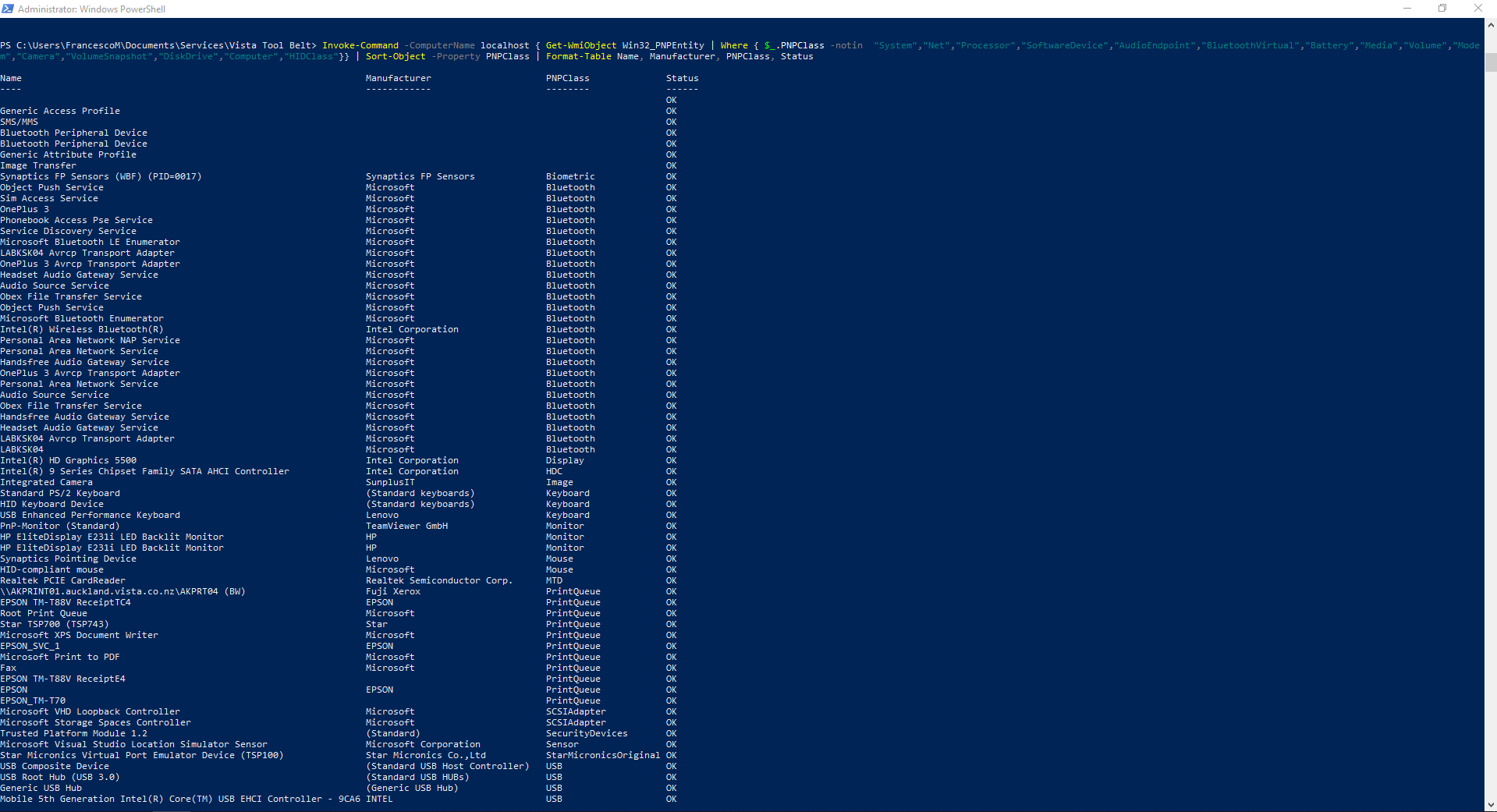Click 'Microsoft Storage Spaces Controller' entry
1497x812 pixels.
(95, 722)
